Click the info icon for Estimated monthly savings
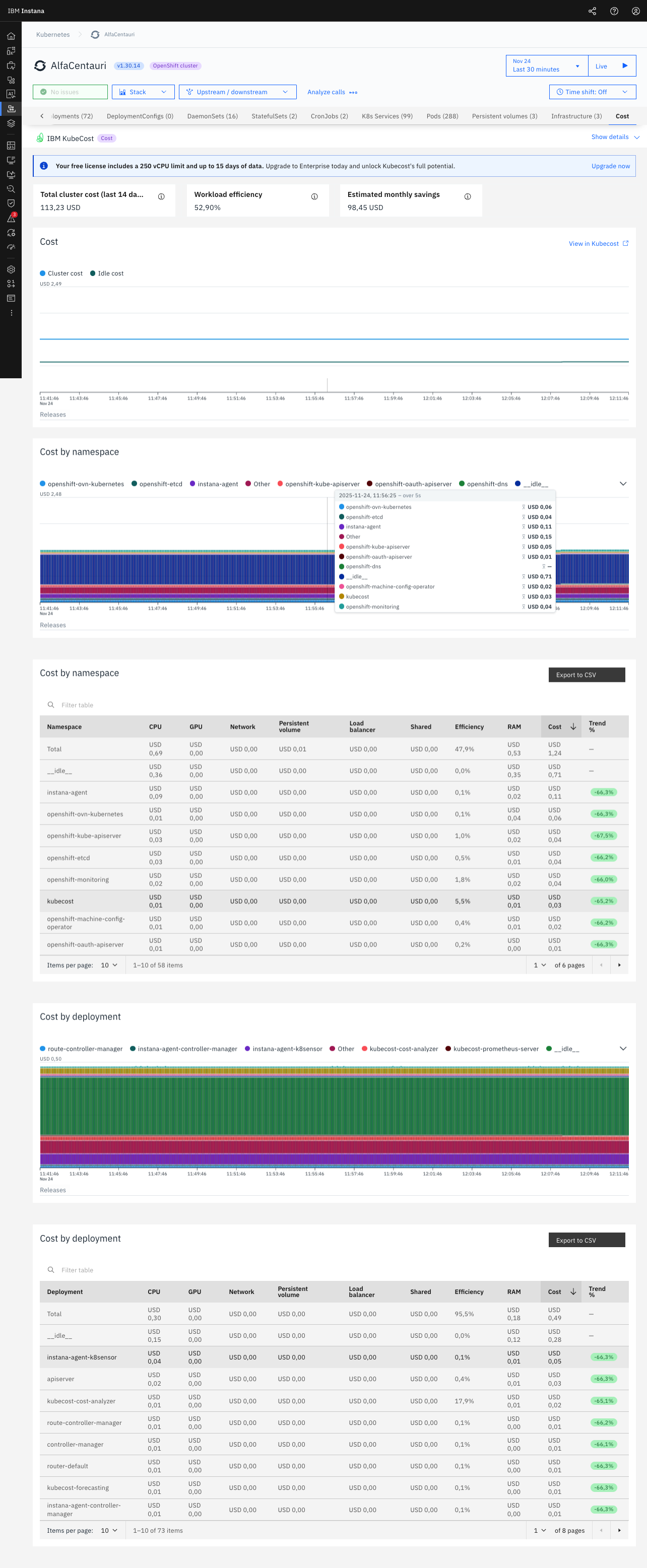The image size is (647, 1568). 468,196
